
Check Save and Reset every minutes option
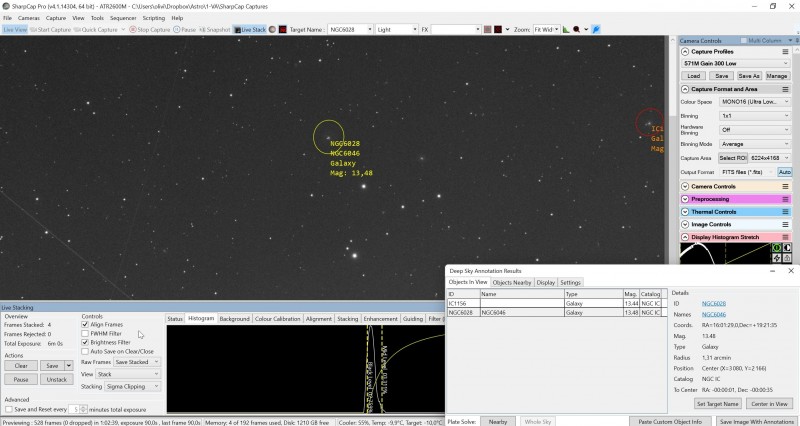pos(9,409)
